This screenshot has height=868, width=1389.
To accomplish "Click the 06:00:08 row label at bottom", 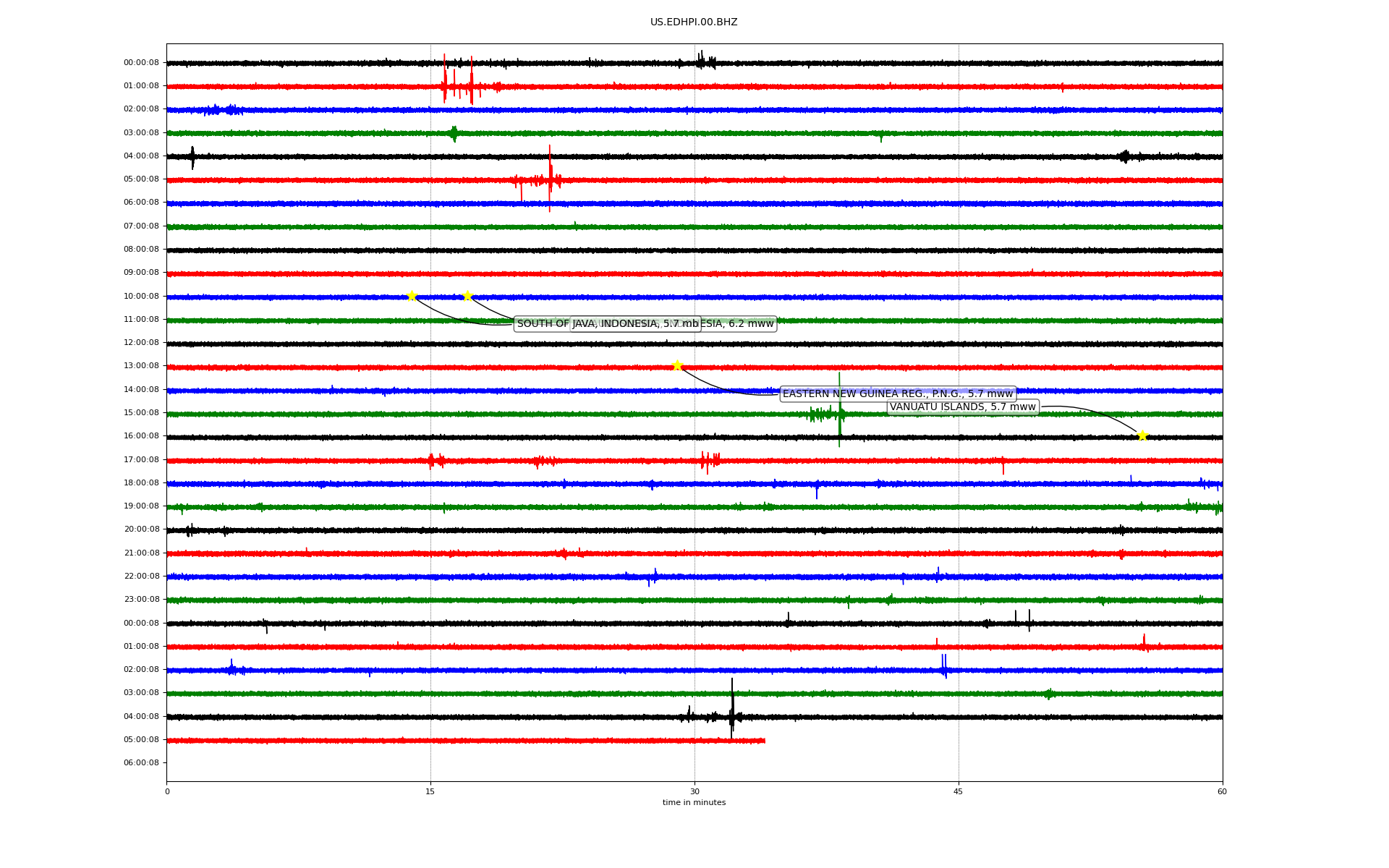I will pos(141,763).
